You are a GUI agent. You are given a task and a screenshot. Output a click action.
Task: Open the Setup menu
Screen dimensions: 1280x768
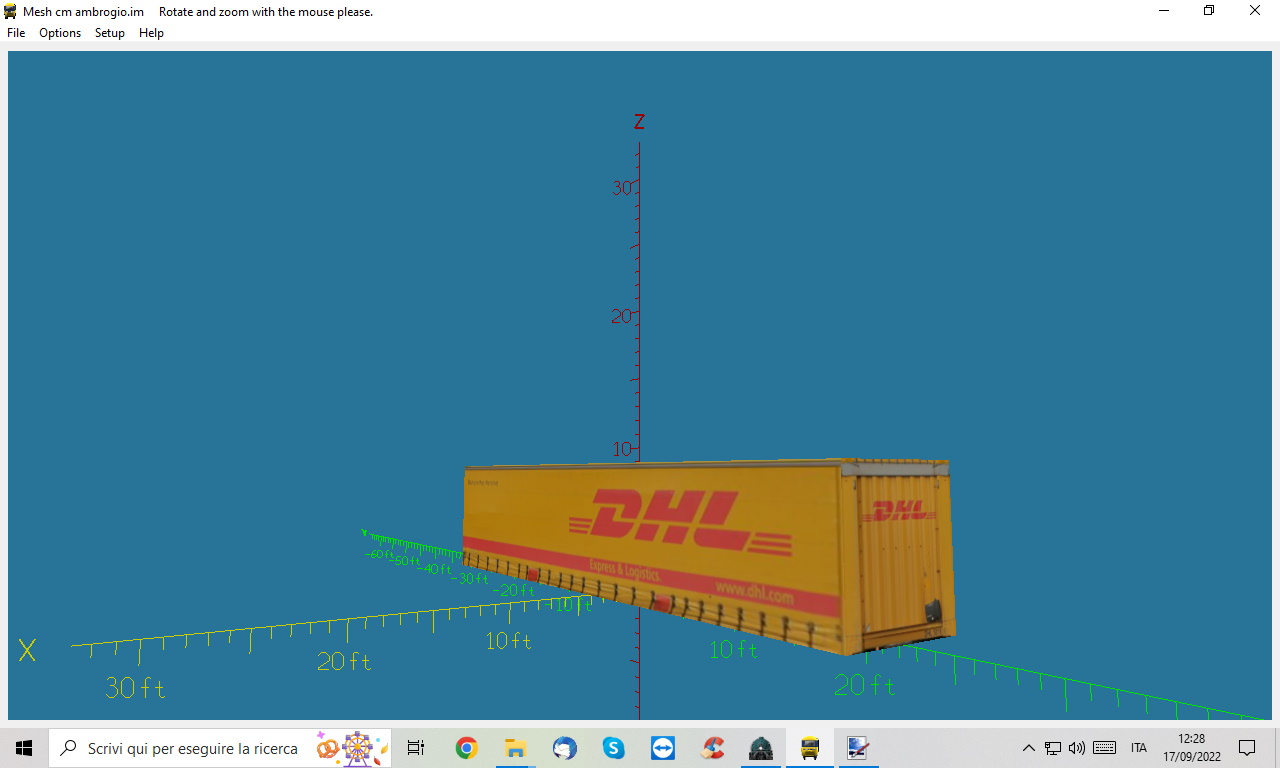tap(110, 33)
